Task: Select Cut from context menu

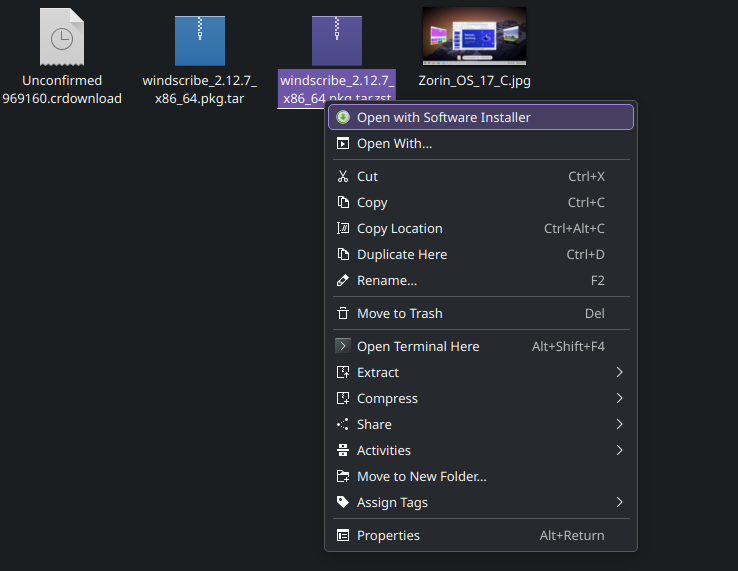Action: click(x=481, y=176)
